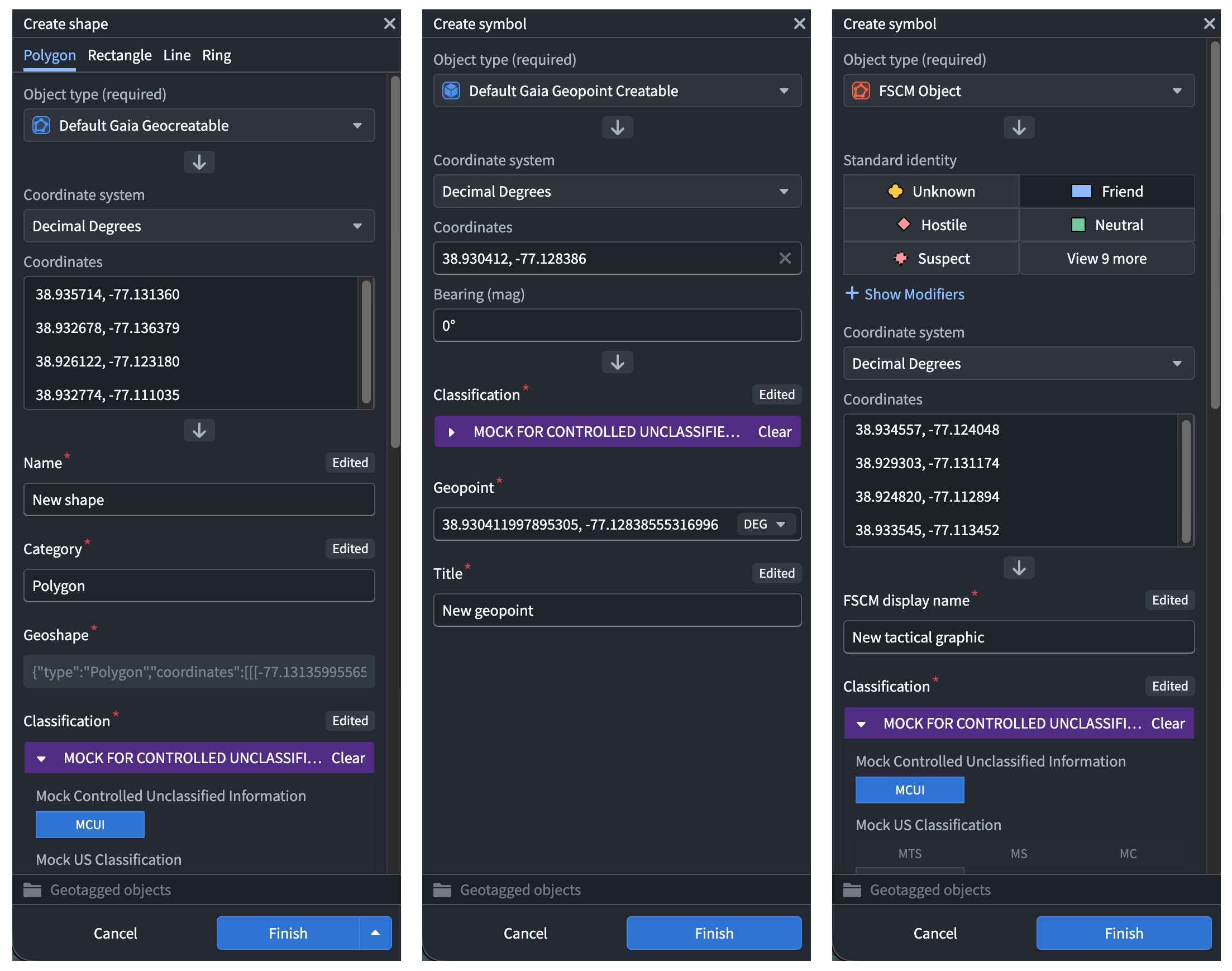The image size is (1232, 971).
Task: Select the Neutral standard identity
Action: point(1106,225)
